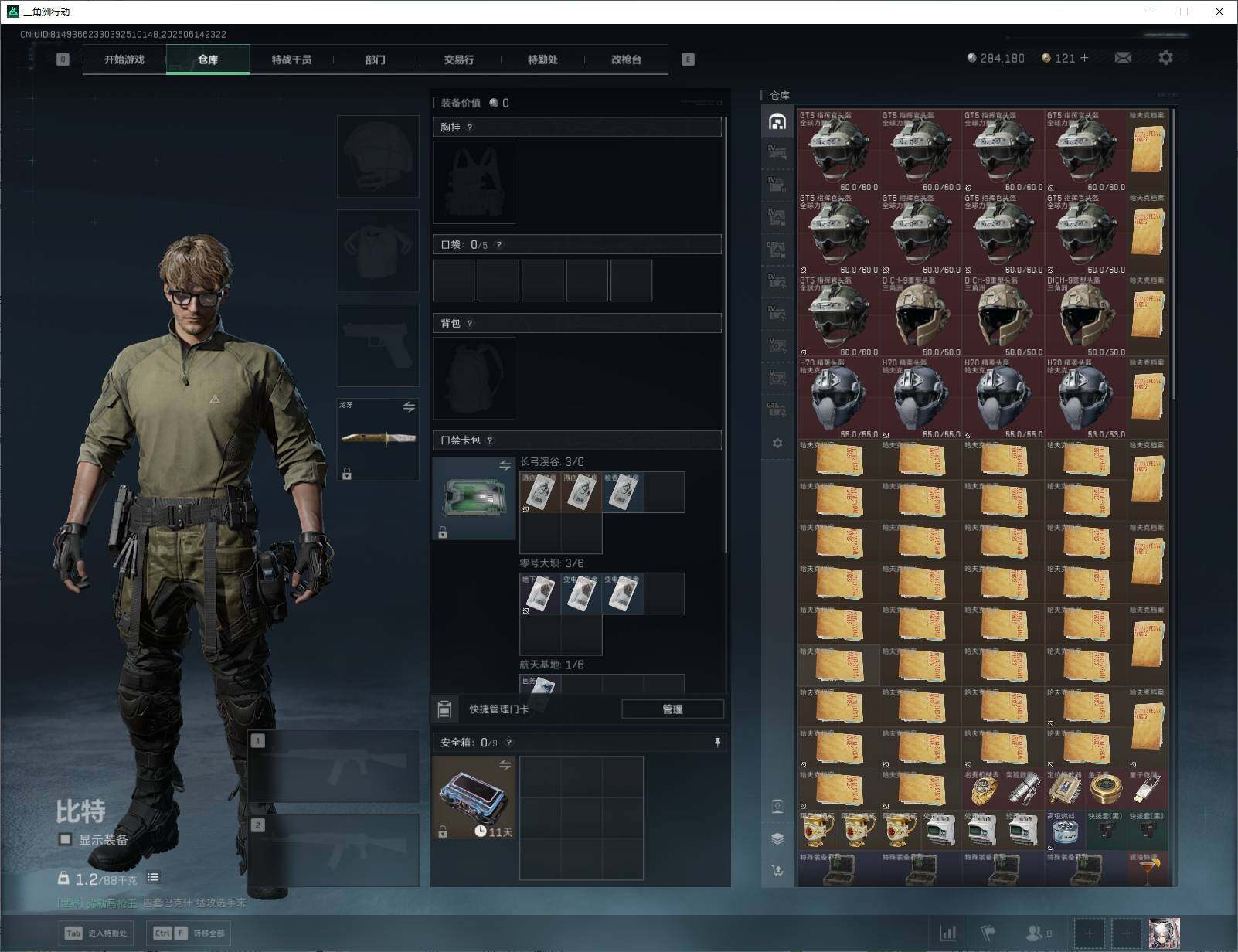Select the green keycard case item
1238x952 pixels.
[x=474, y=498]
